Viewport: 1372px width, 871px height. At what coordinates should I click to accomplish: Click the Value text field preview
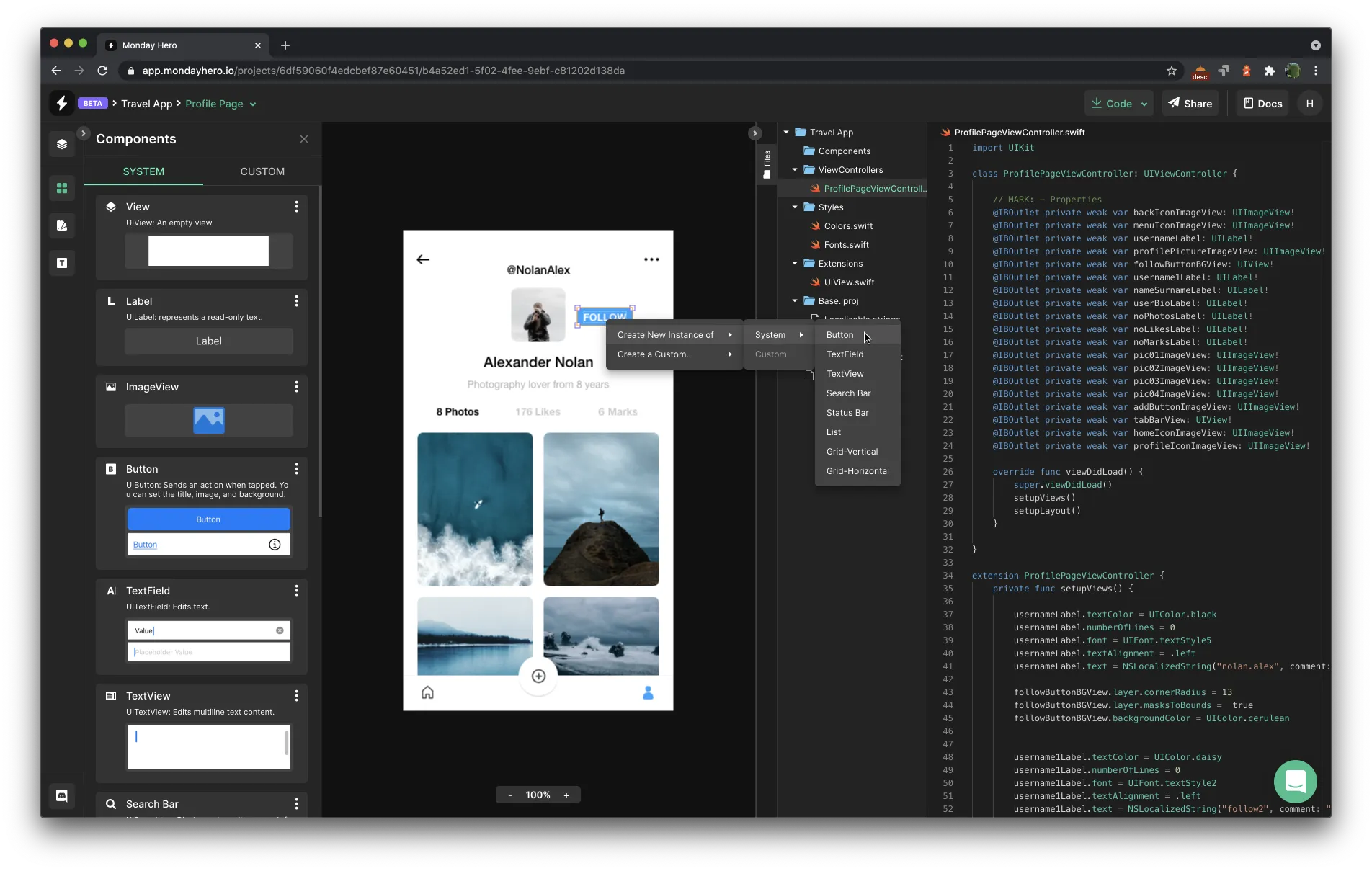tap(208, 630)
